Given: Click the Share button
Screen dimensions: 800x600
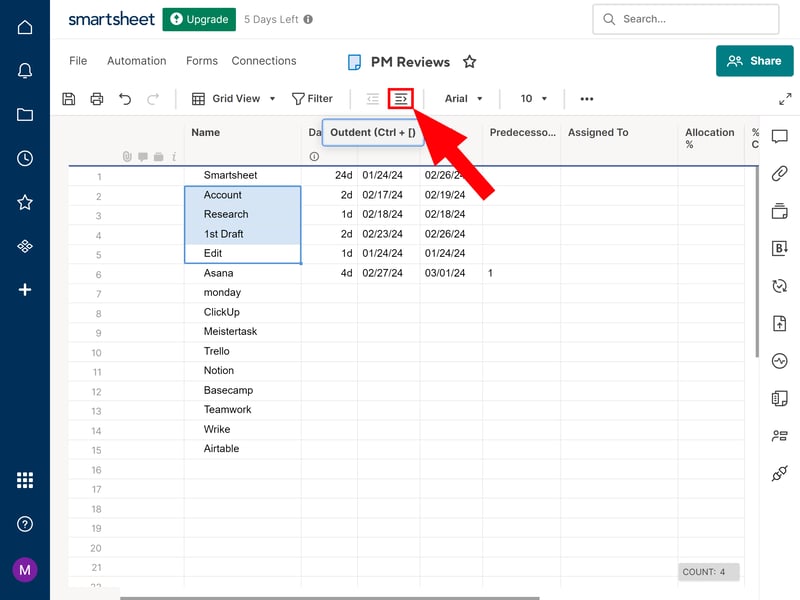Looking at the screenshot, I should click(755, 61).
